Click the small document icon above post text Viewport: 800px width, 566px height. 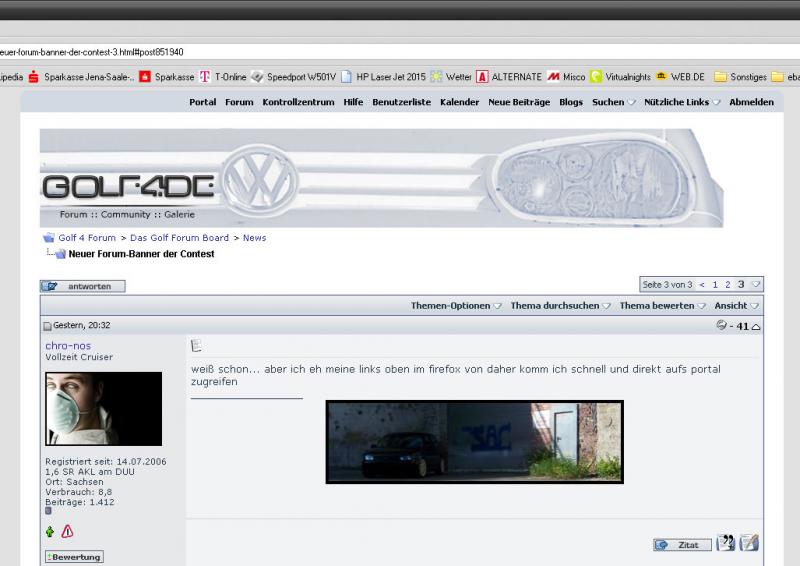[196, 346]
